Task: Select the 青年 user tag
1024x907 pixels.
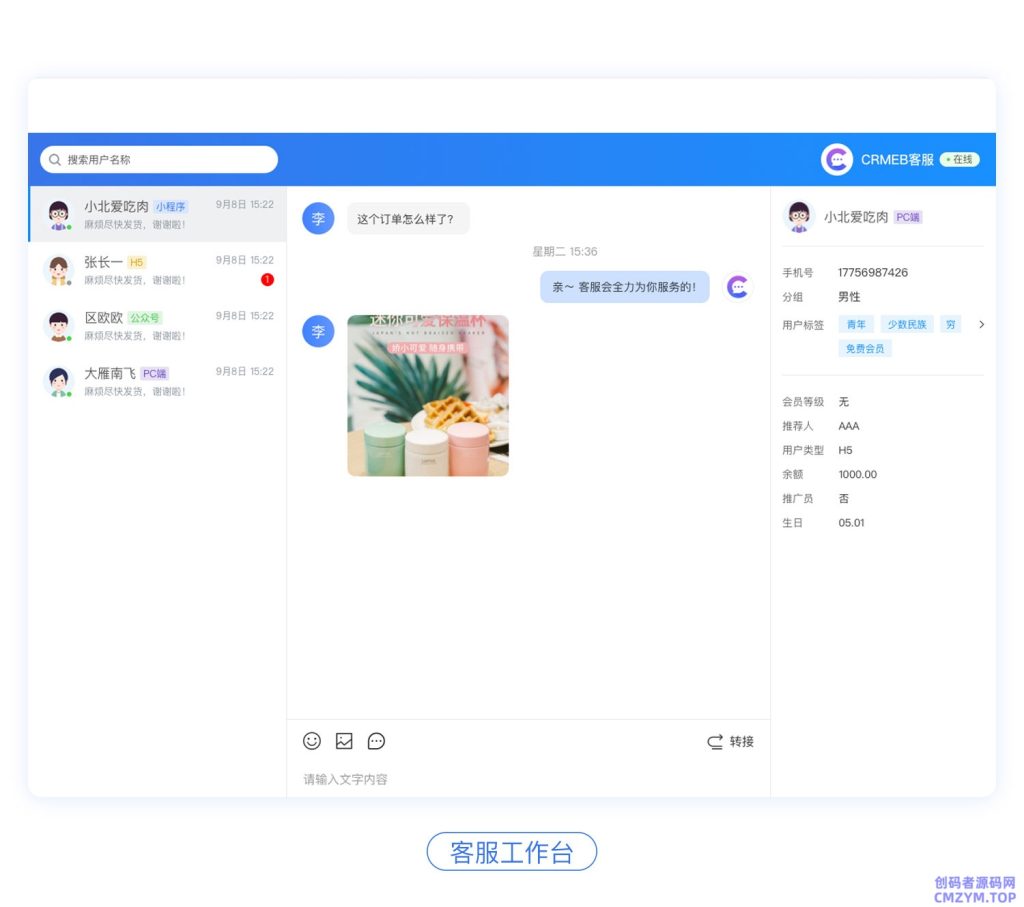Action: coord(856,324)
